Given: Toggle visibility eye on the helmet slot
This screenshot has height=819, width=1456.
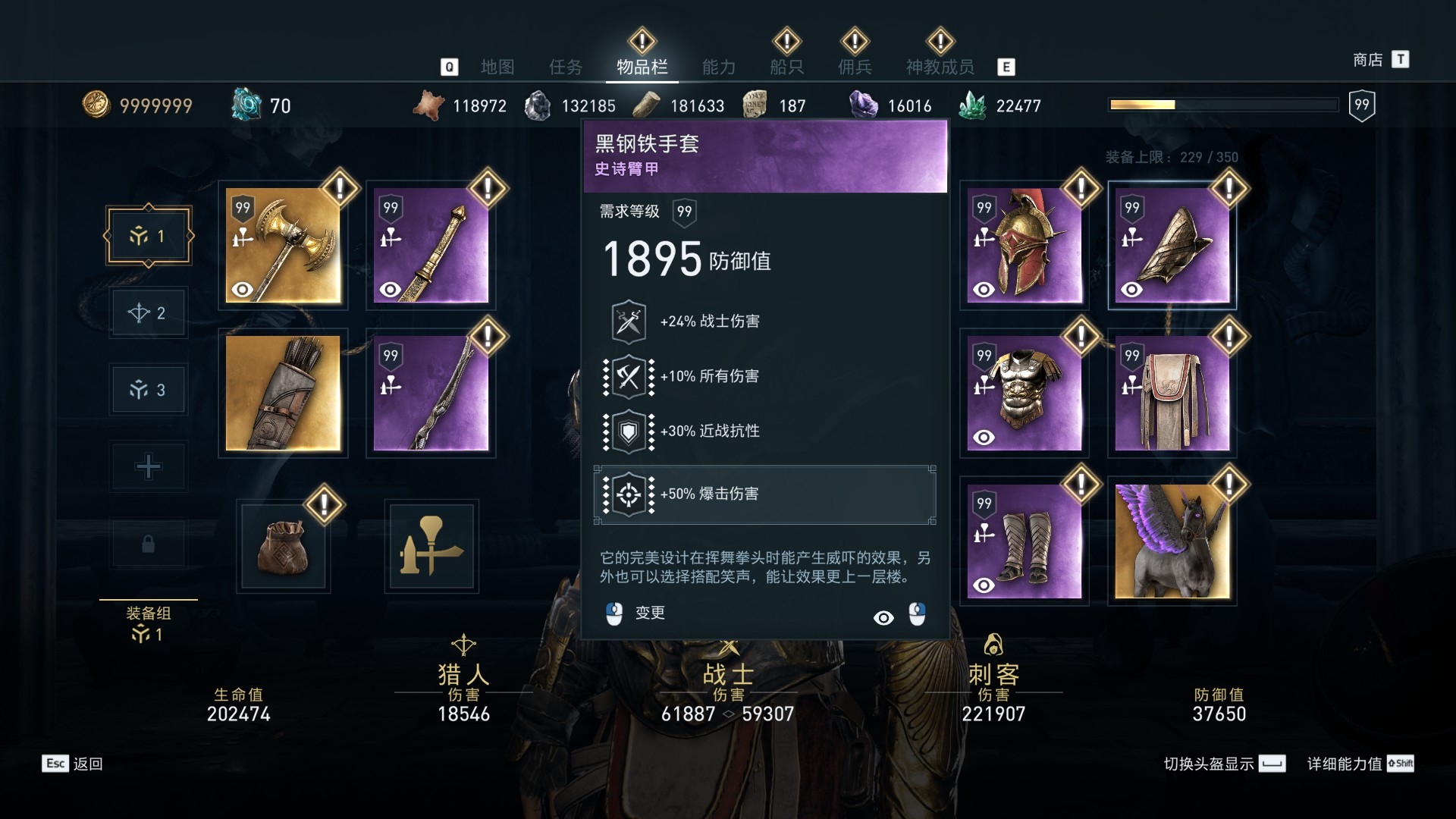Looking at the screenshot, I should click(984, 290).
